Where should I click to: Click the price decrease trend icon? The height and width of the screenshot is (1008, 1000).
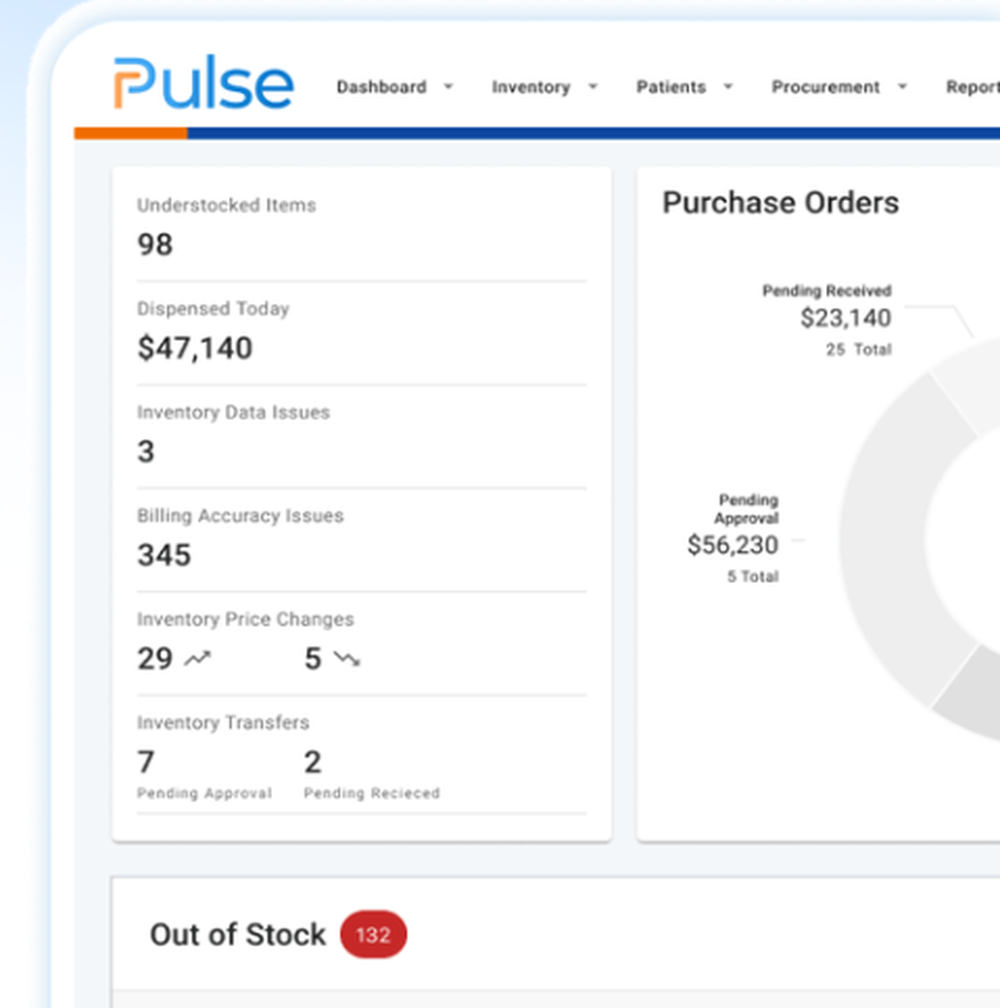pyautogui.click(x=347, y=658)
